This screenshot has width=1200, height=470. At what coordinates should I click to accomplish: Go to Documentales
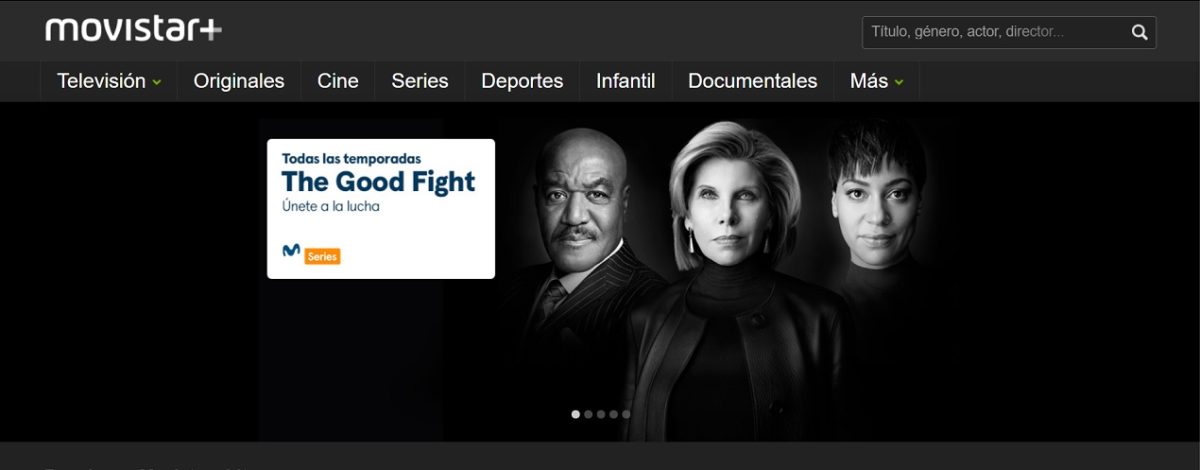tap(753, 81)
